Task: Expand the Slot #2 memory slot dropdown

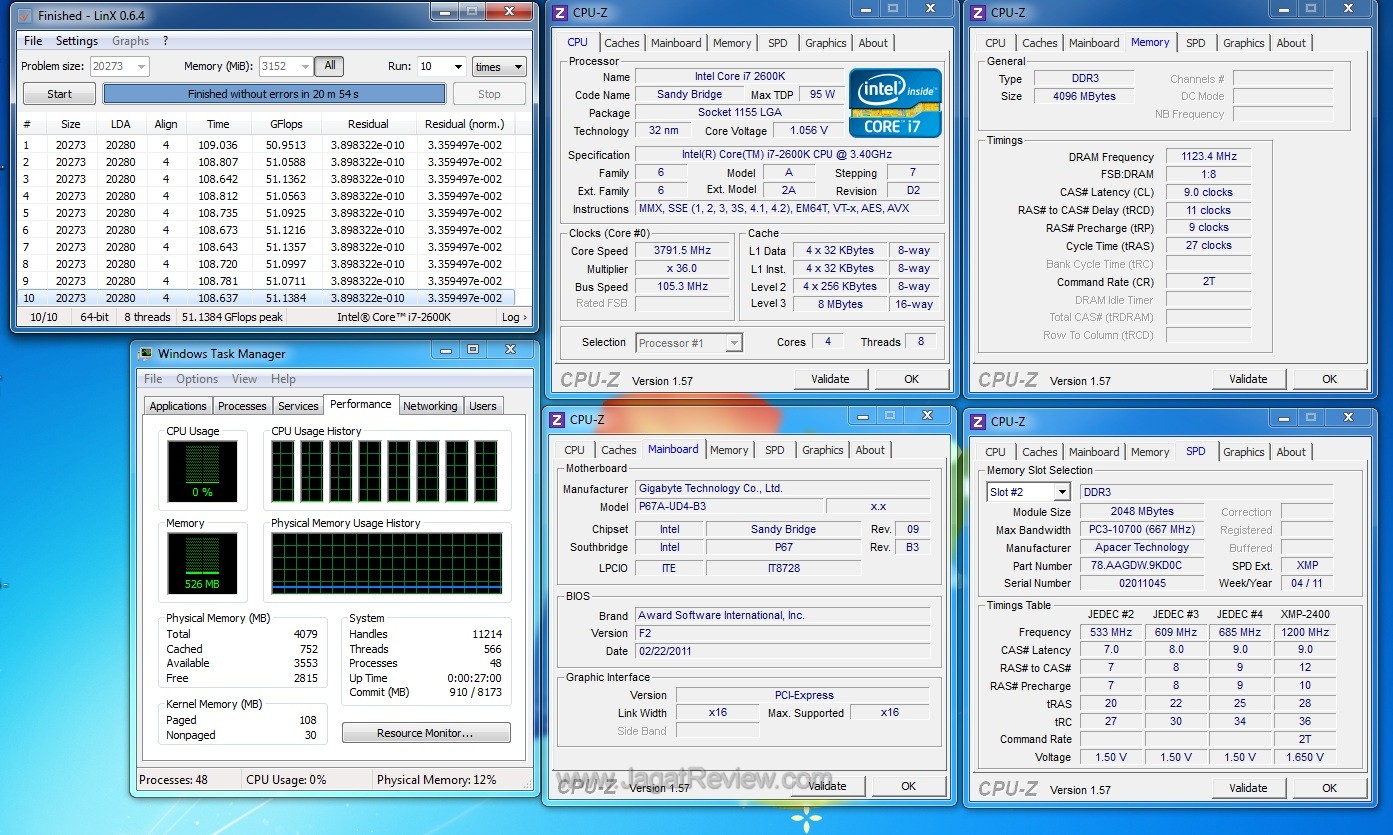Action: point(1060,492)
